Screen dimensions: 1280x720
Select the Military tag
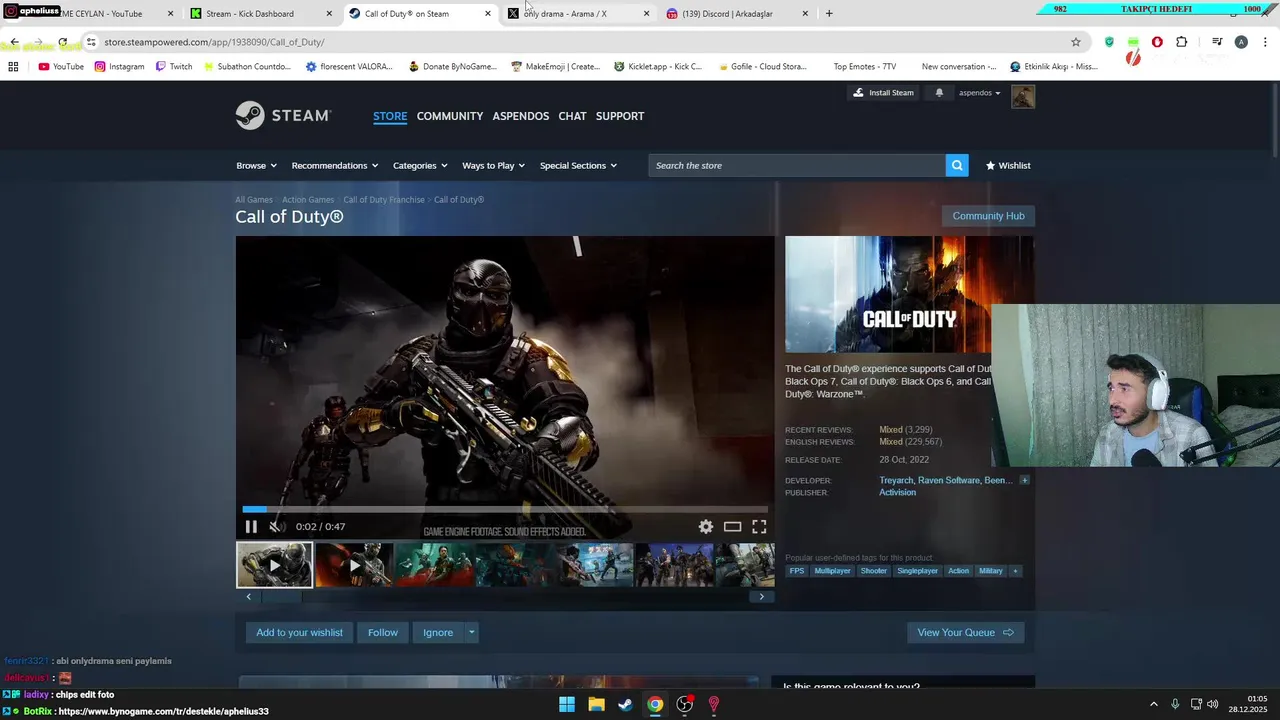pyautogui.click(x=991, y=571)
